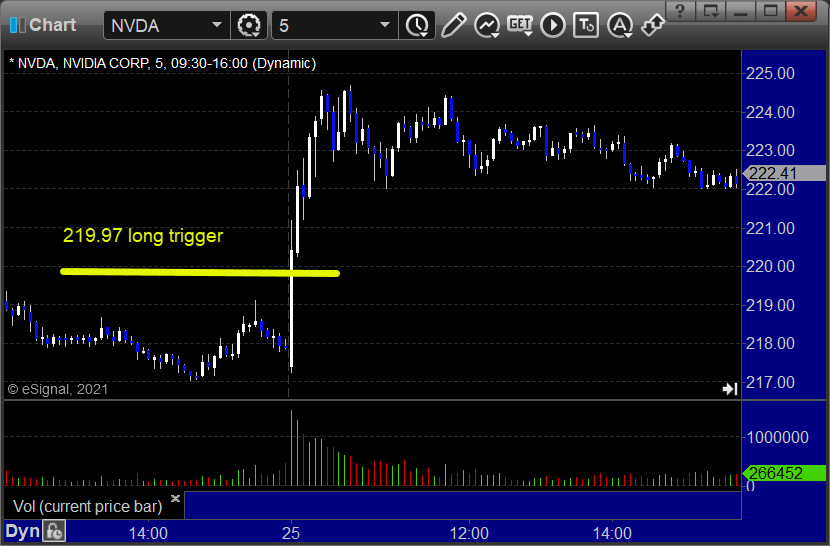Close the Vol study label with x
This screenshot has width=830, height=546.
pos(175,498)
